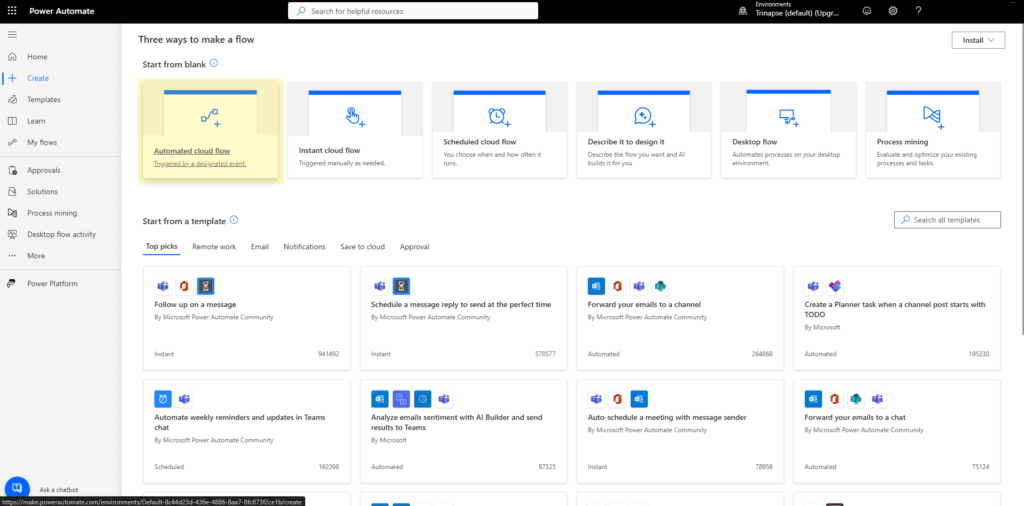Click the feedback smiley face icon

tap(866, 11)
